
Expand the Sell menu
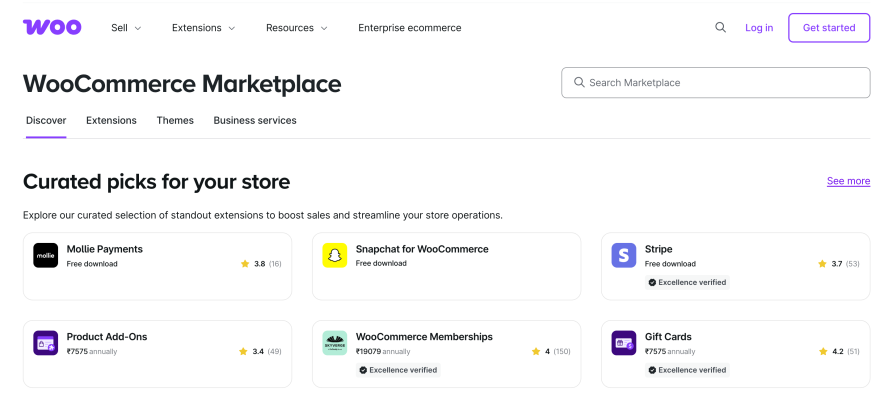click(x=126, y=28)
